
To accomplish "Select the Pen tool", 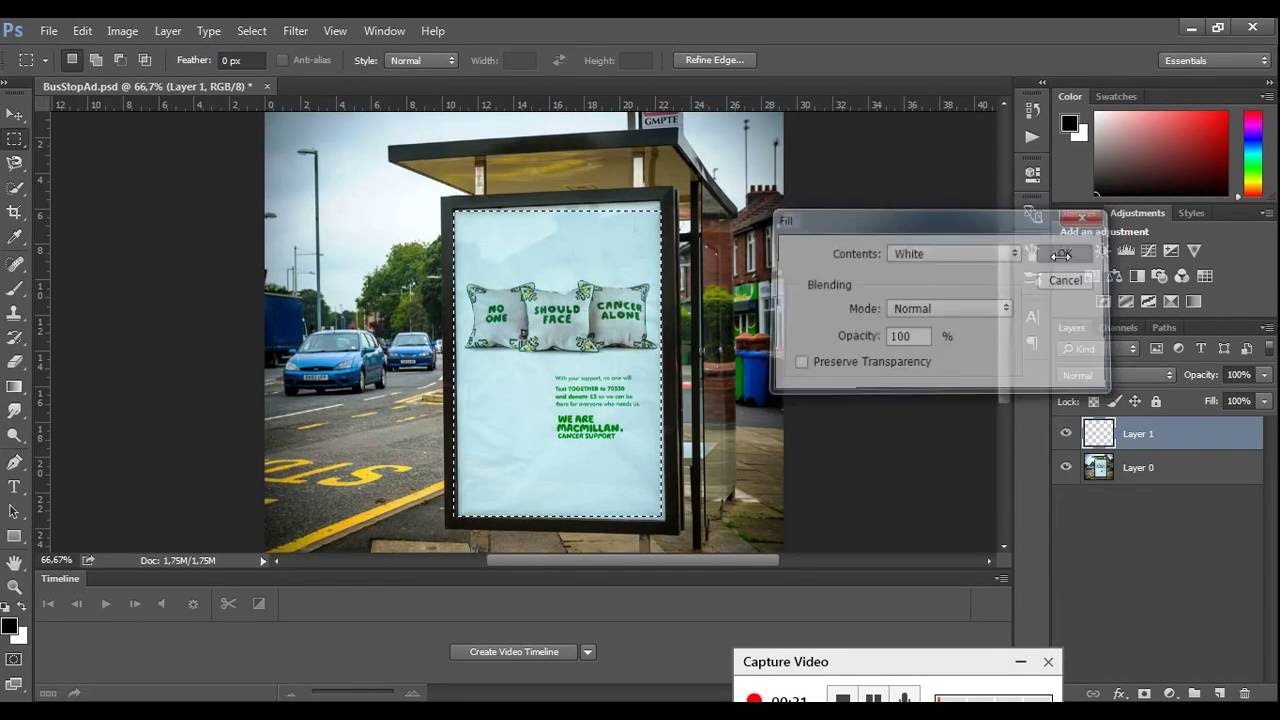I will click(14, 462).
